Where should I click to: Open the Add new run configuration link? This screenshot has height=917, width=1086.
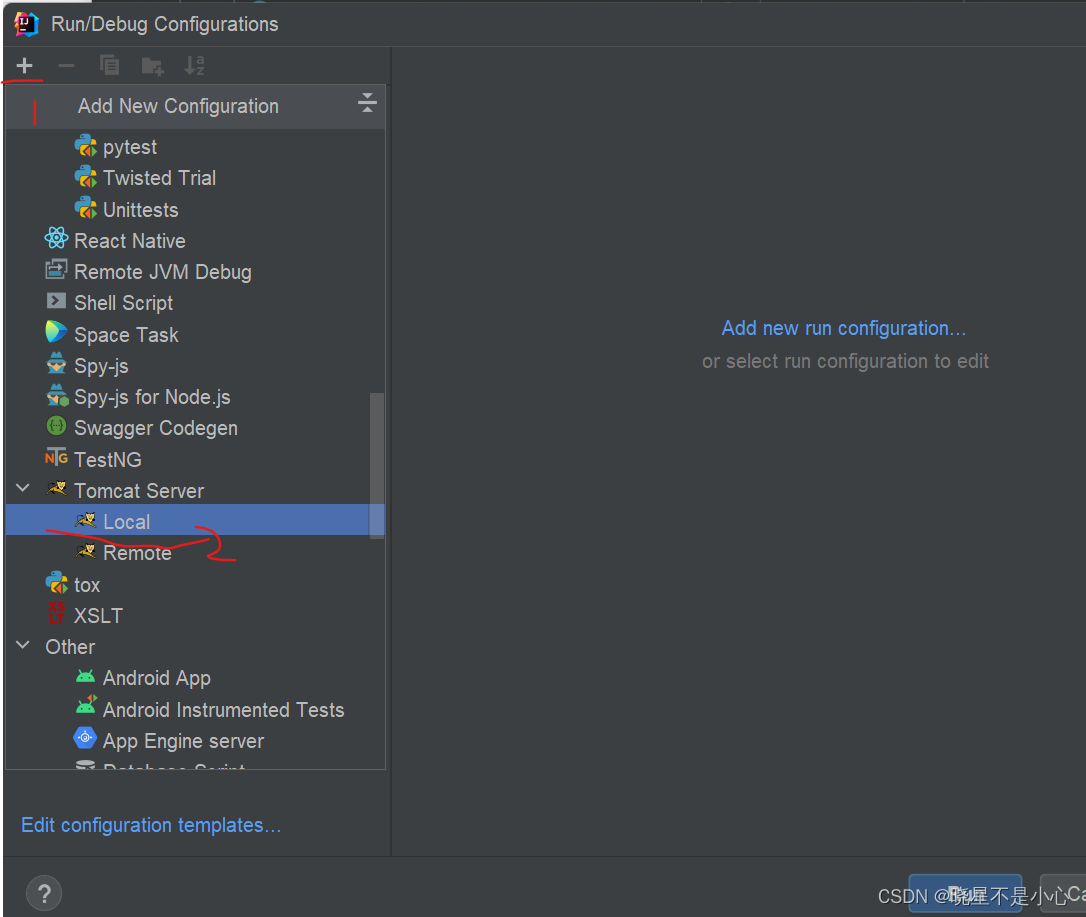(x=844, y=328)
